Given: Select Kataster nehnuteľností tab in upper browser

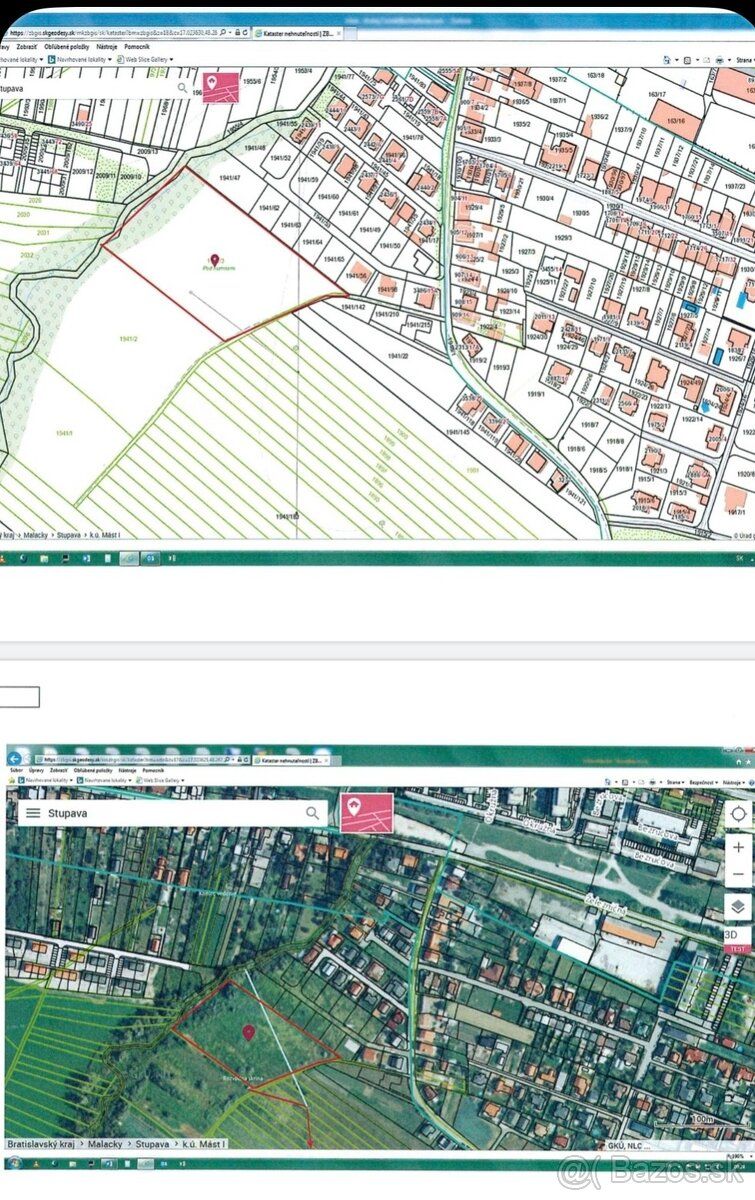Looking at the screenshot, I should tap(300, 33).
